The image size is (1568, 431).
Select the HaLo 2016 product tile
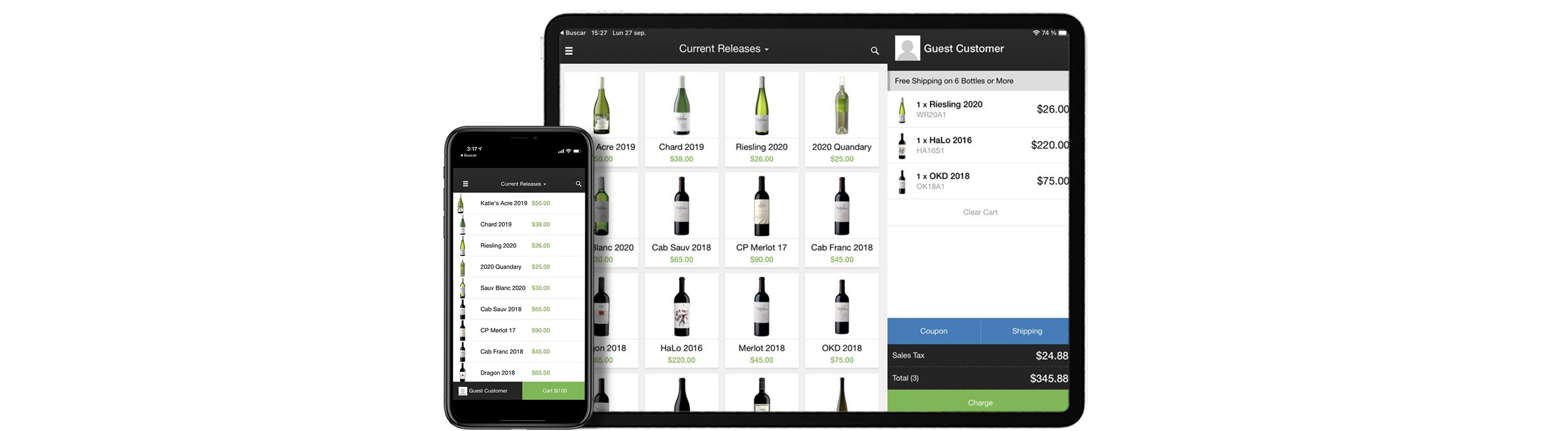point(681,320)
